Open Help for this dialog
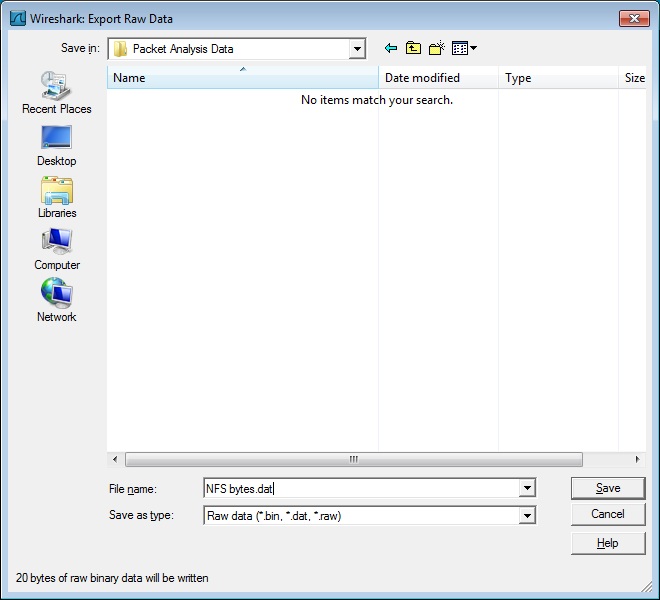The image size is (660, 600). coord(607,543)
